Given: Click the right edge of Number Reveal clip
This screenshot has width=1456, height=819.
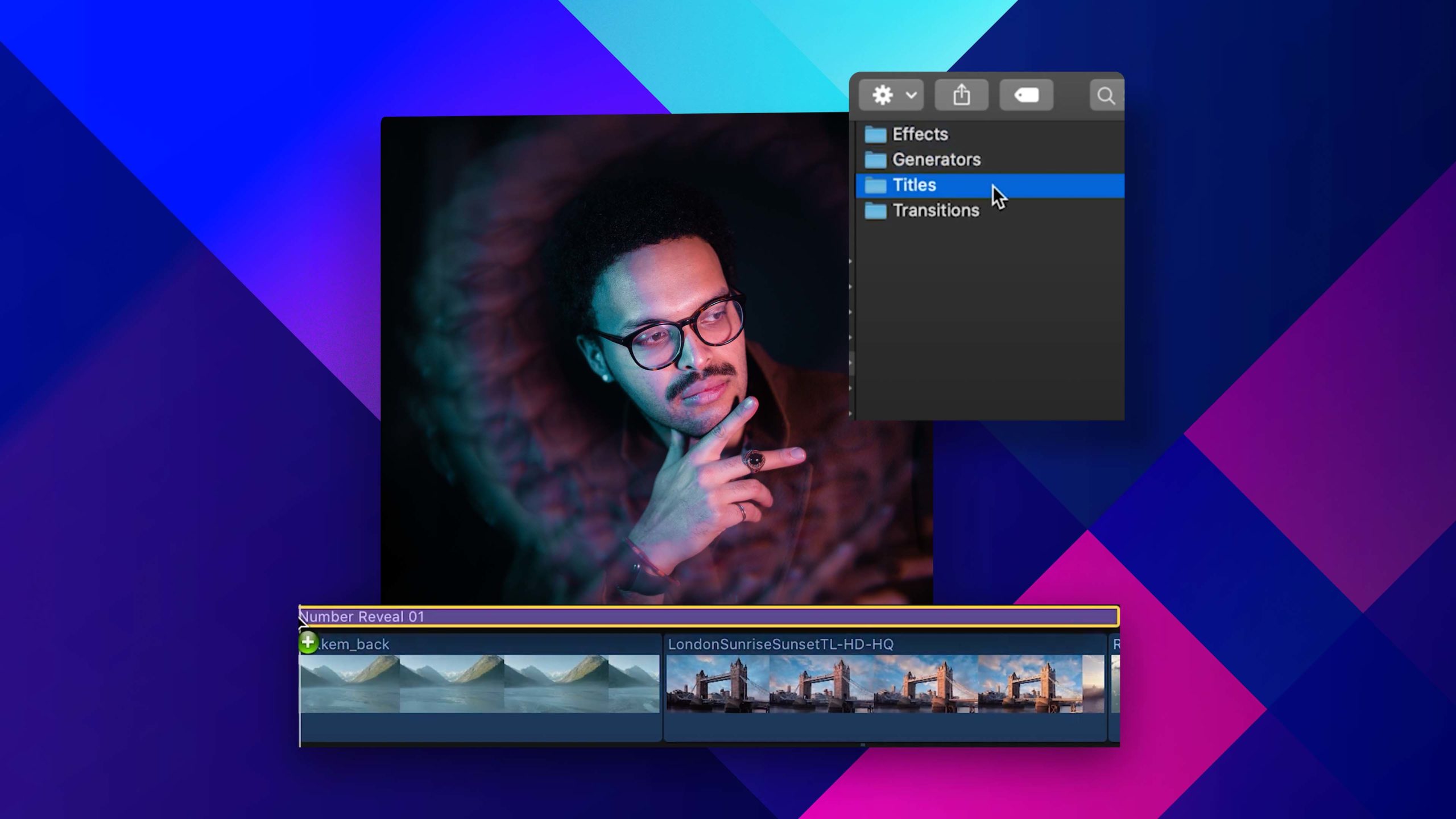Looking at the screenshot, I should tap(1118, 617).
